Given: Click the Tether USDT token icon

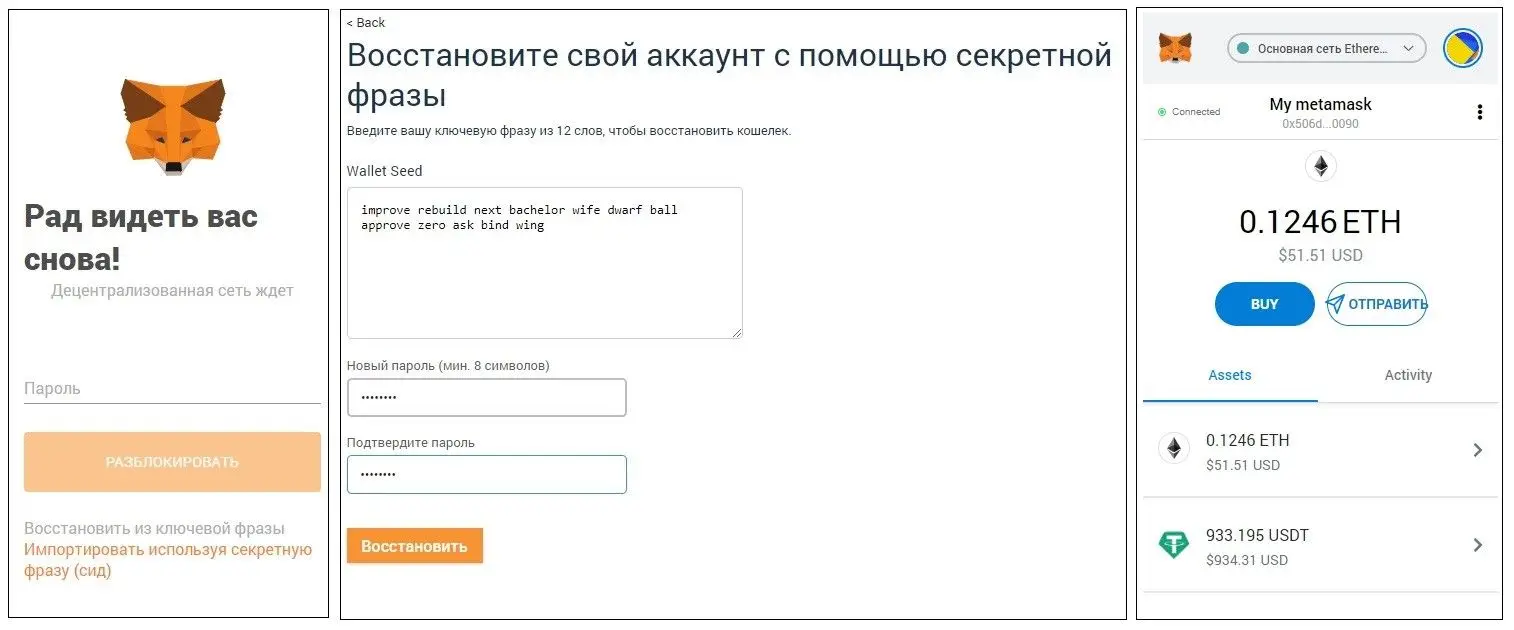Looking at the screenshot, I should tap(1174, 545).
